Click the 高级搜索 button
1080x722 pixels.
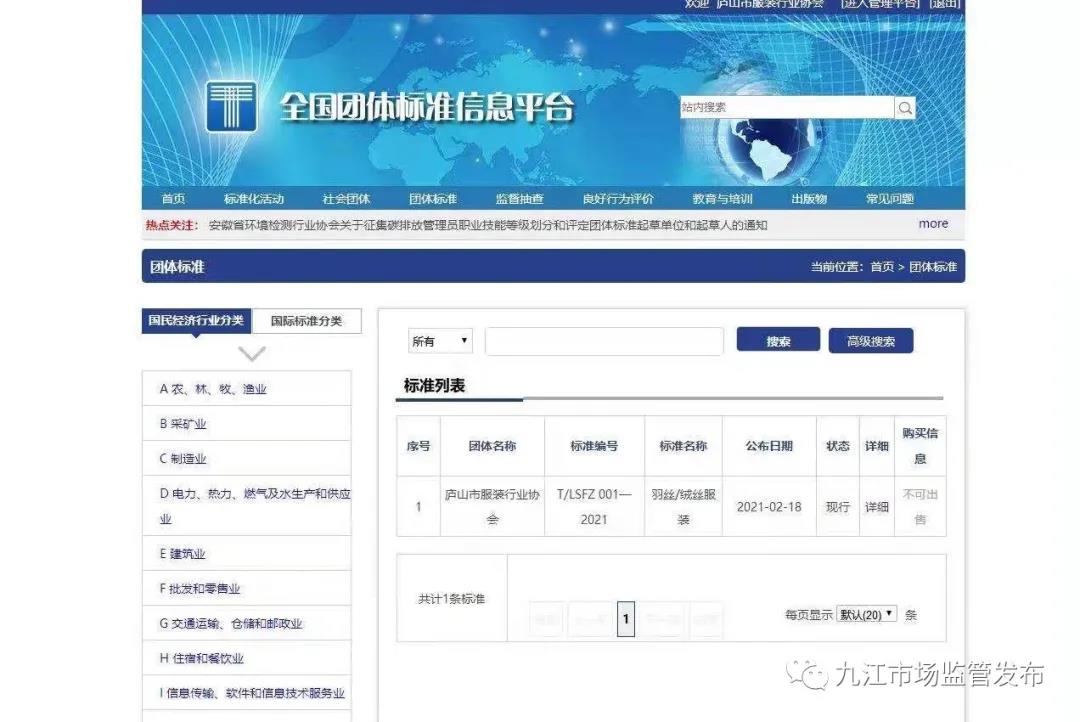(871, 341)
